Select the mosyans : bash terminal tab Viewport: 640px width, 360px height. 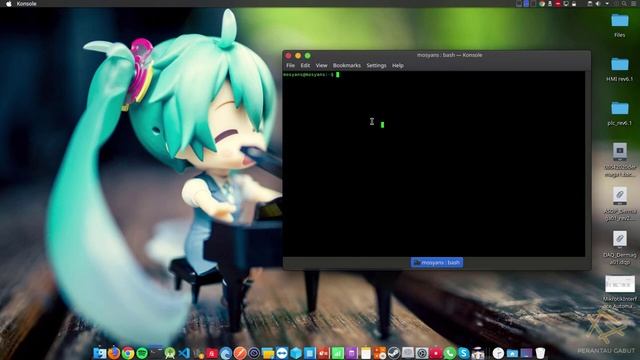point(437,262)
